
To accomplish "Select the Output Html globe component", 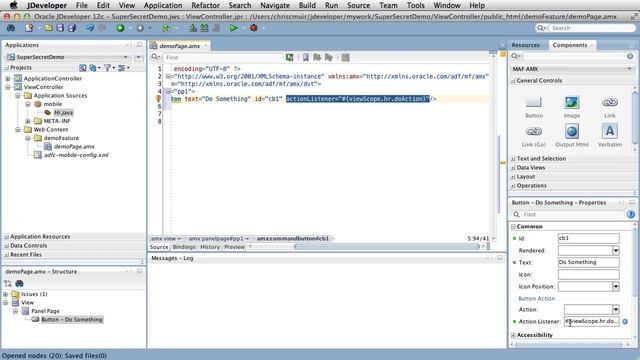I will (571, 131).
